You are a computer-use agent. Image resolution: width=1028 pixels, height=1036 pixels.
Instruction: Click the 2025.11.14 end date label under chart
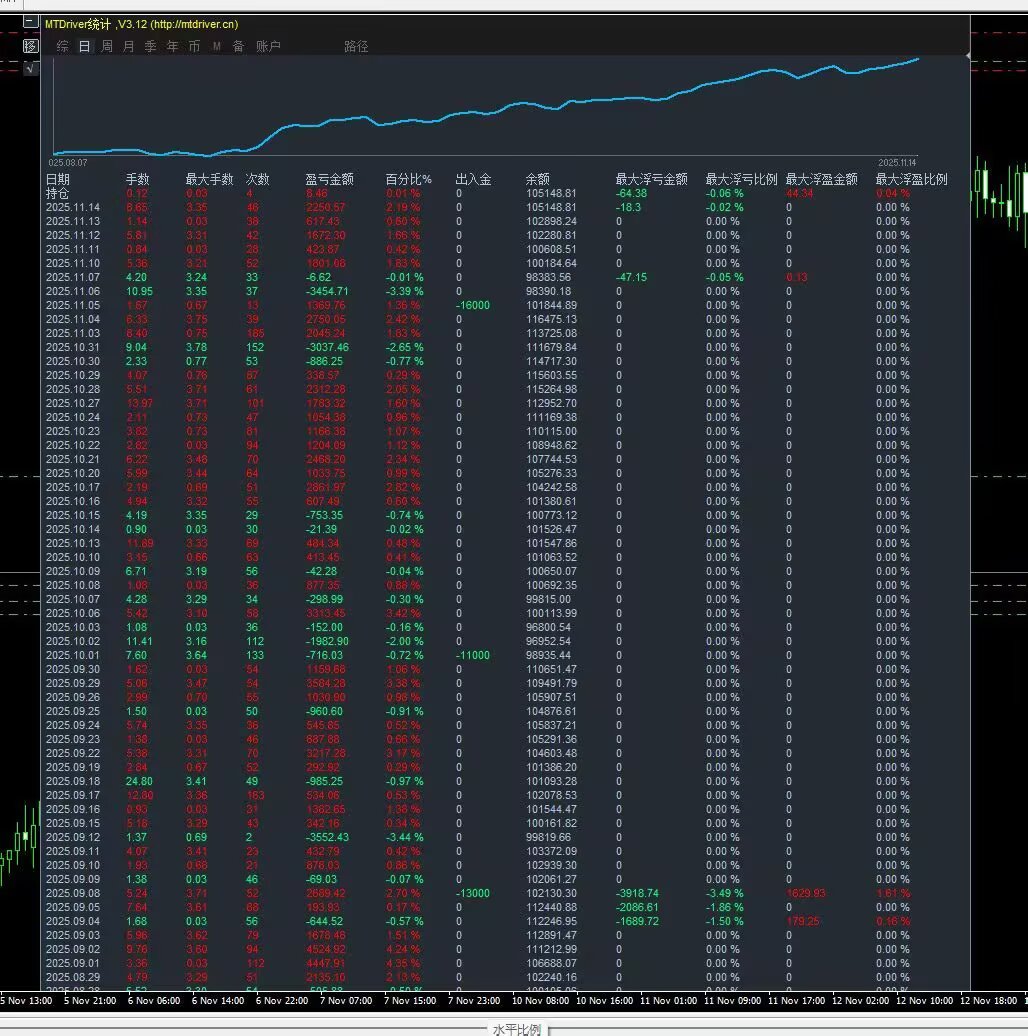(897, 163)
